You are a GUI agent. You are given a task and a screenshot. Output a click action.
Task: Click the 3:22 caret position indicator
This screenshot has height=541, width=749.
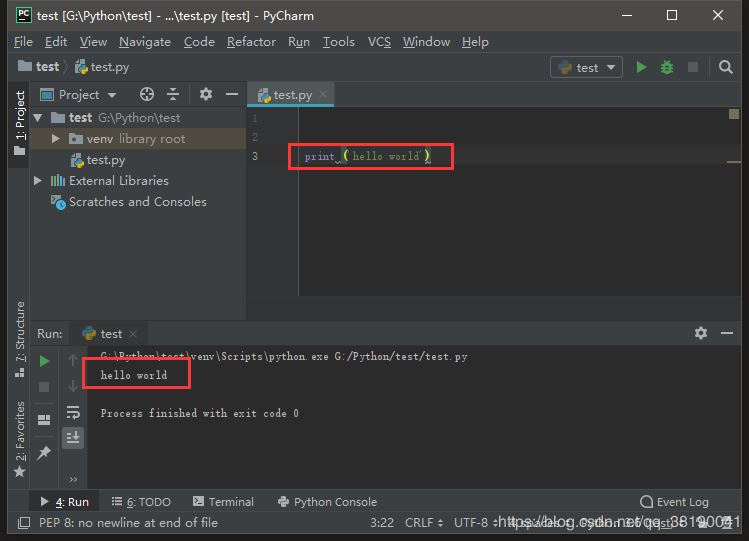pos(382,523)
